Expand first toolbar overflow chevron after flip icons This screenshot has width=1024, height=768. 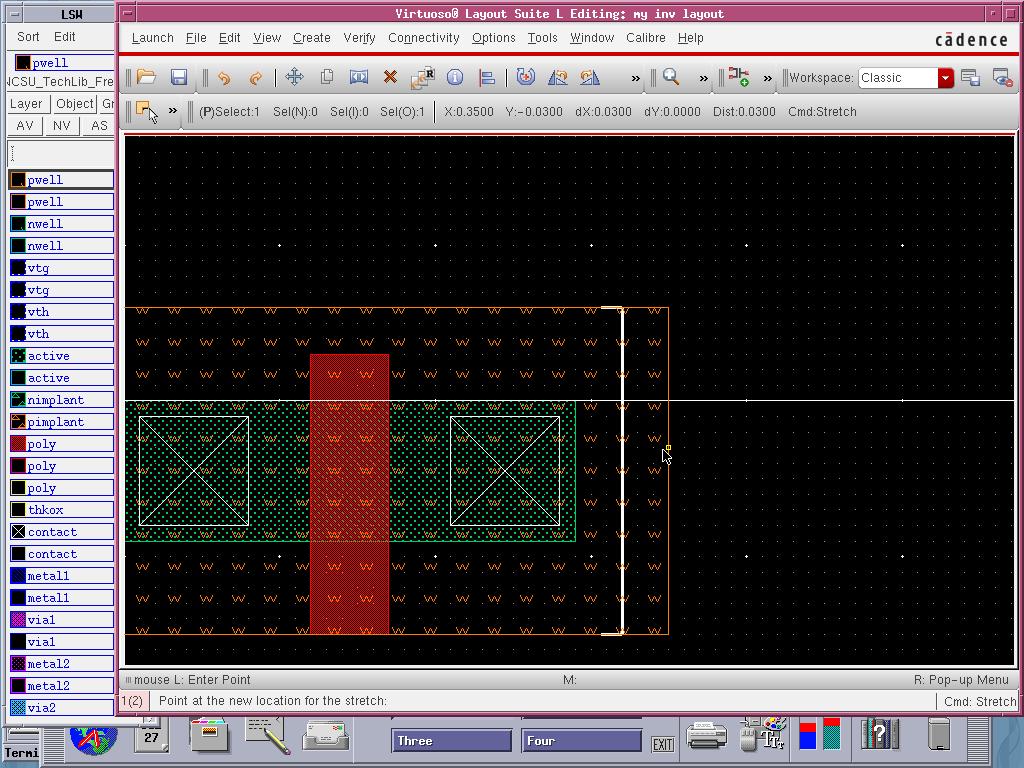click(635, 78)
